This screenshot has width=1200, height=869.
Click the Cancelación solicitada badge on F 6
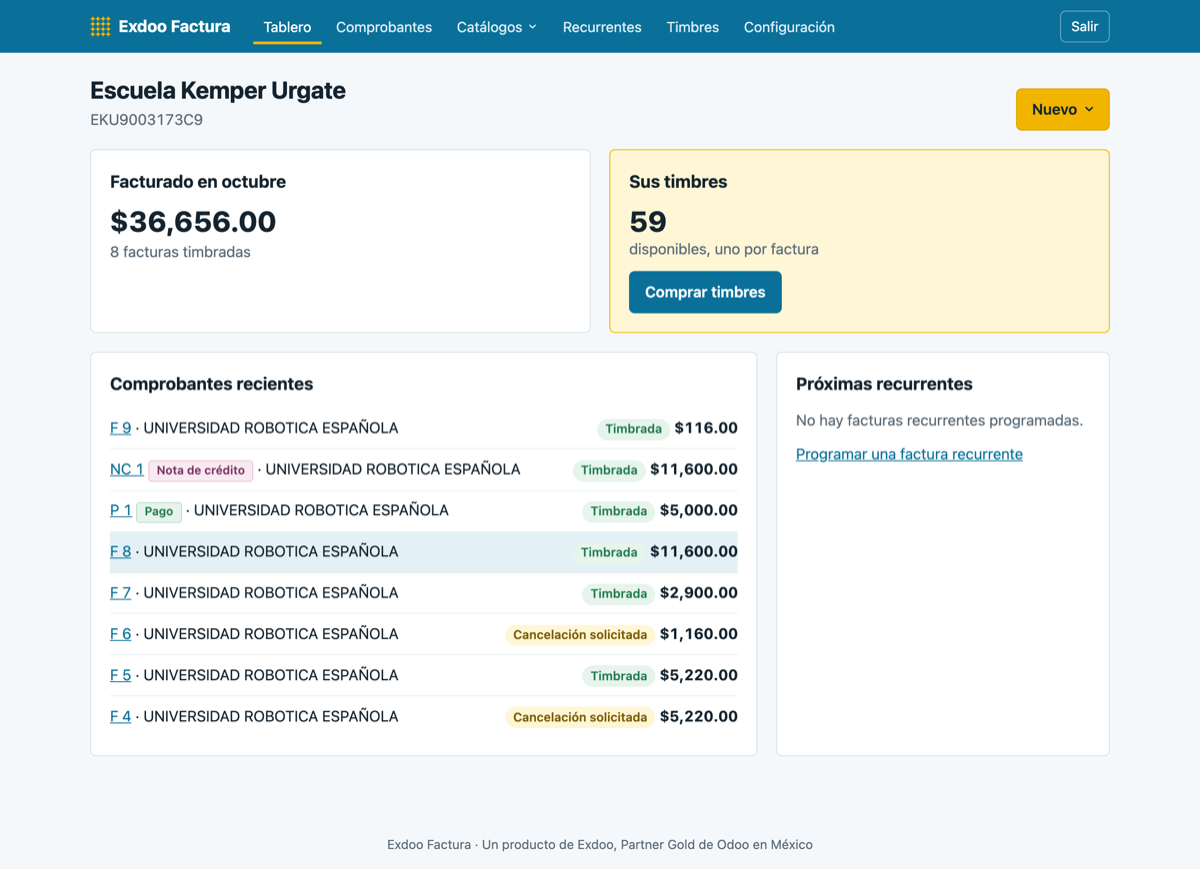580,635
